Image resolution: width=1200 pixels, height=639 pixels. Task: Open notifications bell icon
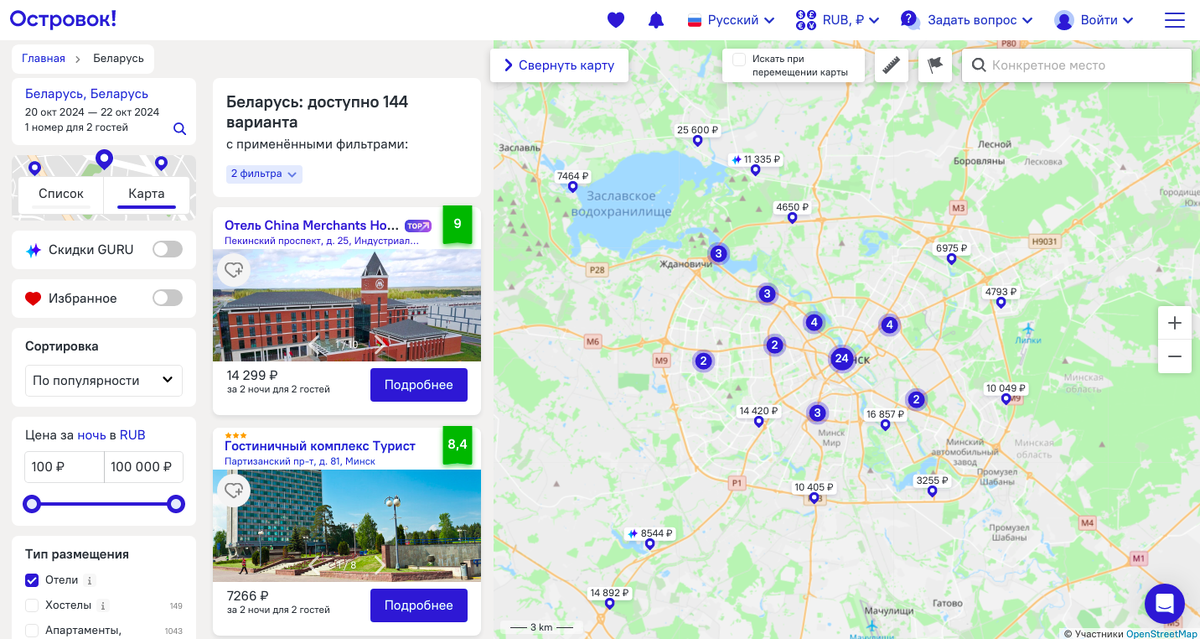656,20
